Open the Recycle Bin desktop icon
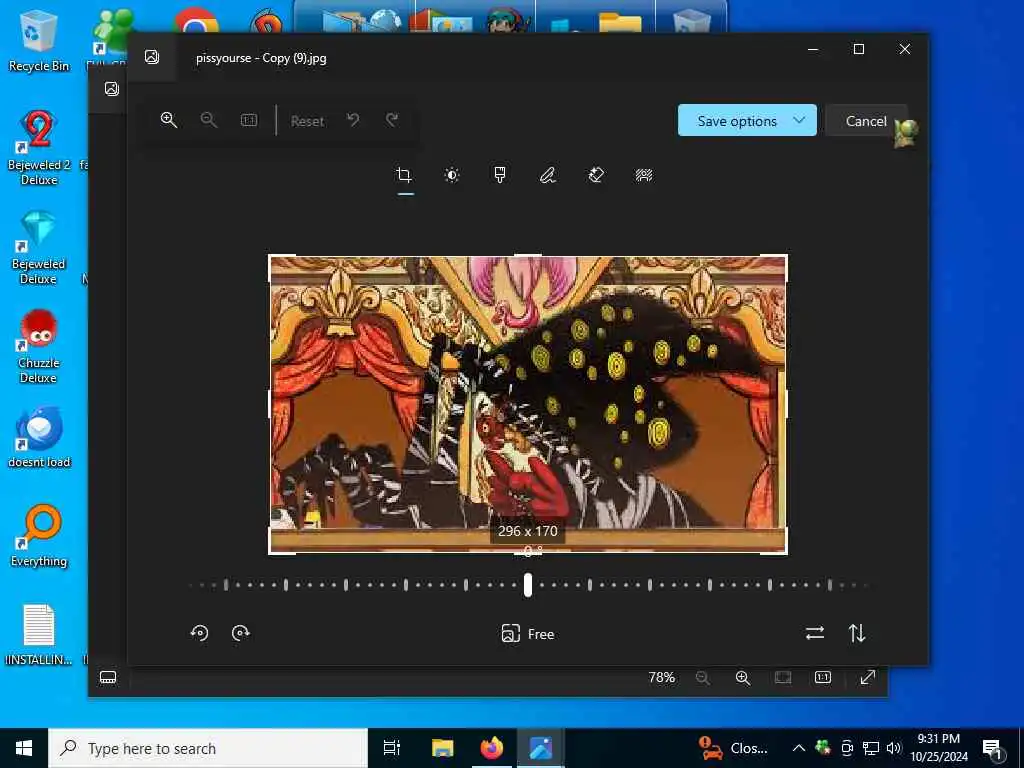This screenshot has width=1024, height=768. click(x=39, y=40)
